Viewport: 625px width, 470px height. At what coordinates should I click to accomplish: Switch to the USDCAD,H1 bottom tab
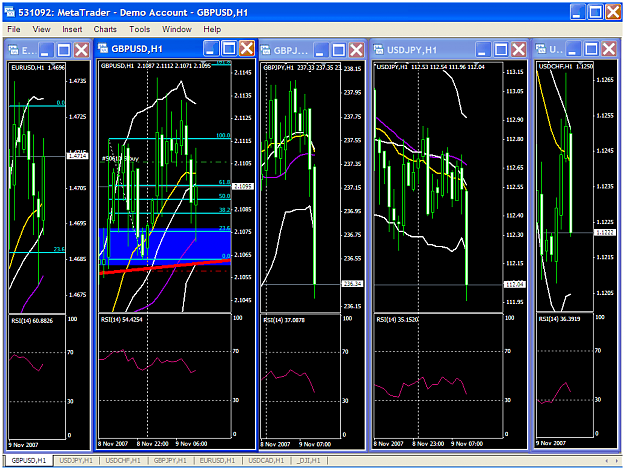tap(266, 460)
